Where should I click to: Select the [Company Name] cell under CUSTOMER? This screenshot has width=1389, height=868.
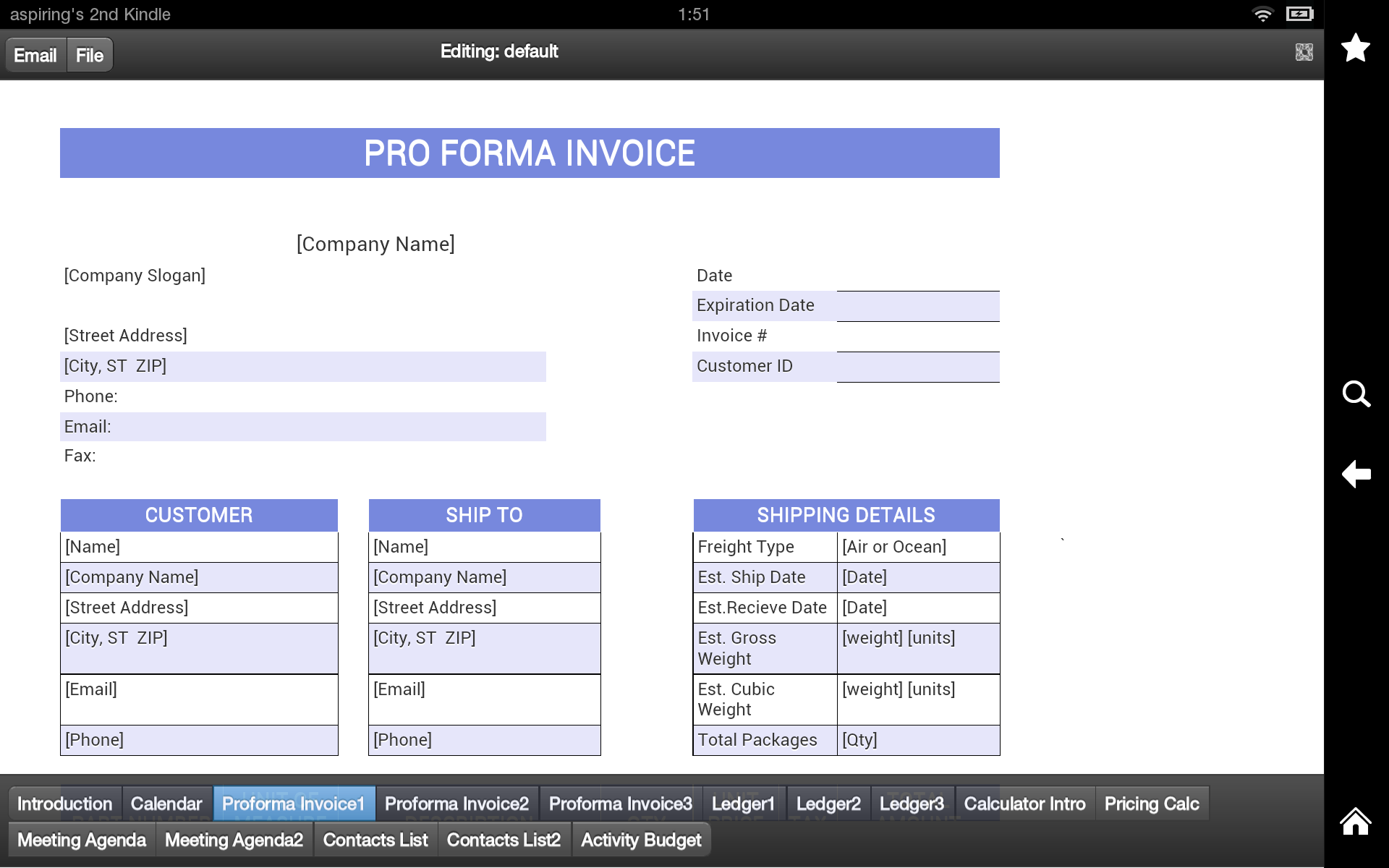199,576
